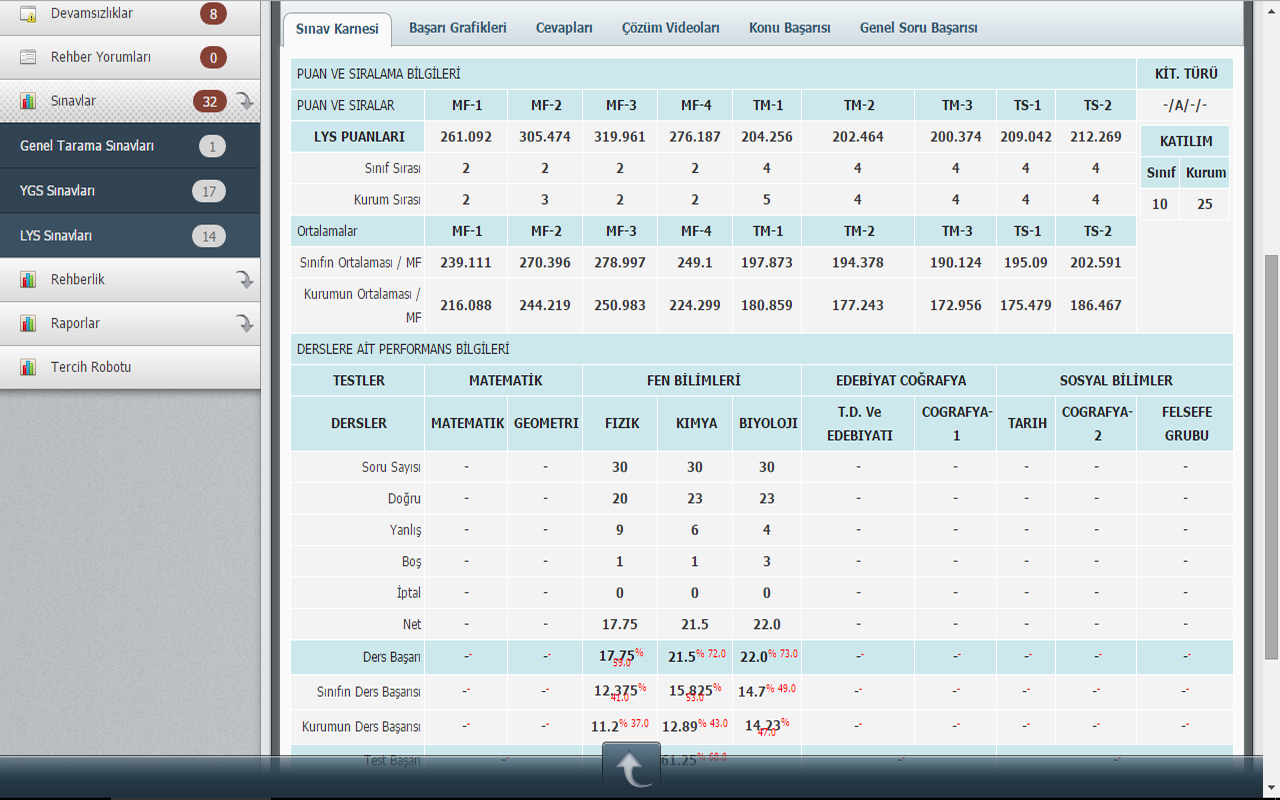Click MF-1 LYS score 261.092
Viewport: 1280px width, 800px height.
tap(466, 137)
